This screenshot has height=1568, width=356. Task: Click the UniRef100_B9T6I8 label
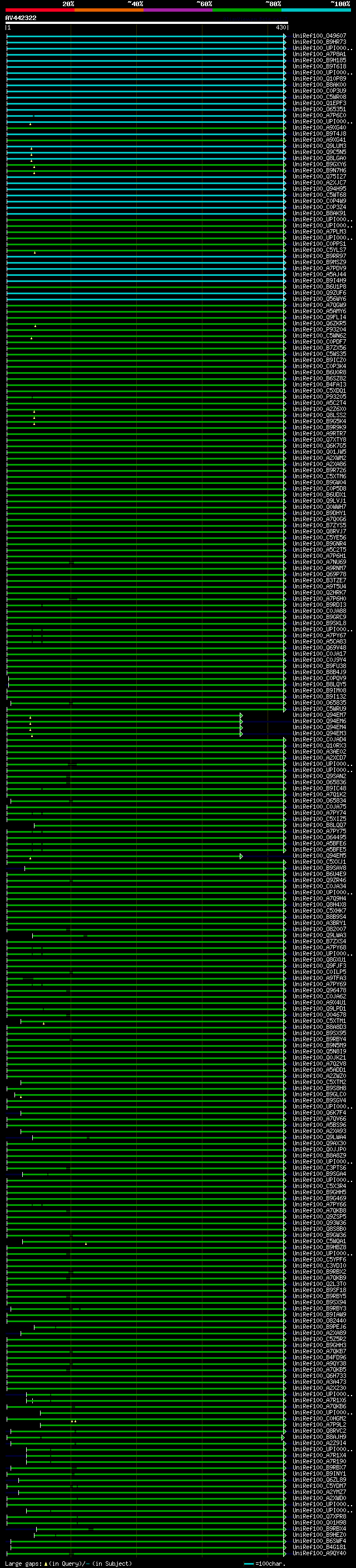click(x=319, y=66)
